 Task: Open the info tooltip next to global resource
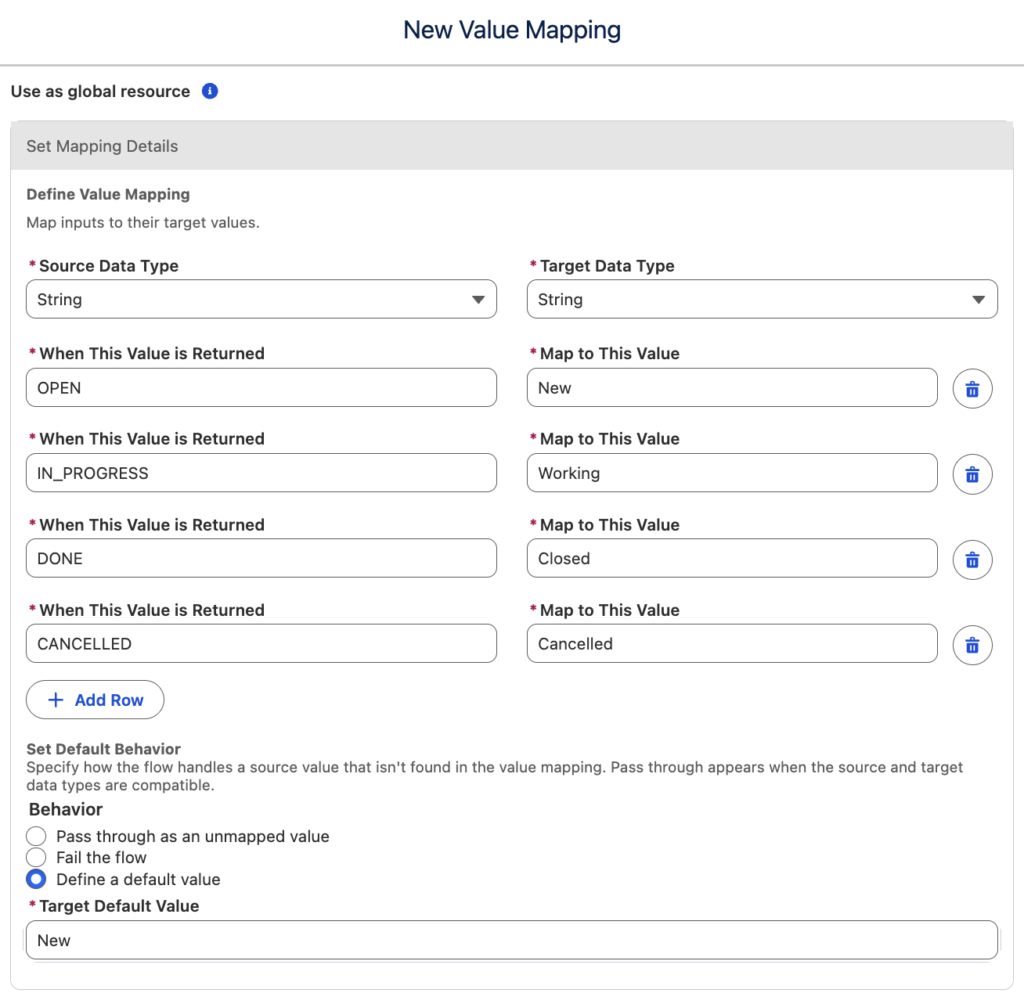click(x=210, y=91)
